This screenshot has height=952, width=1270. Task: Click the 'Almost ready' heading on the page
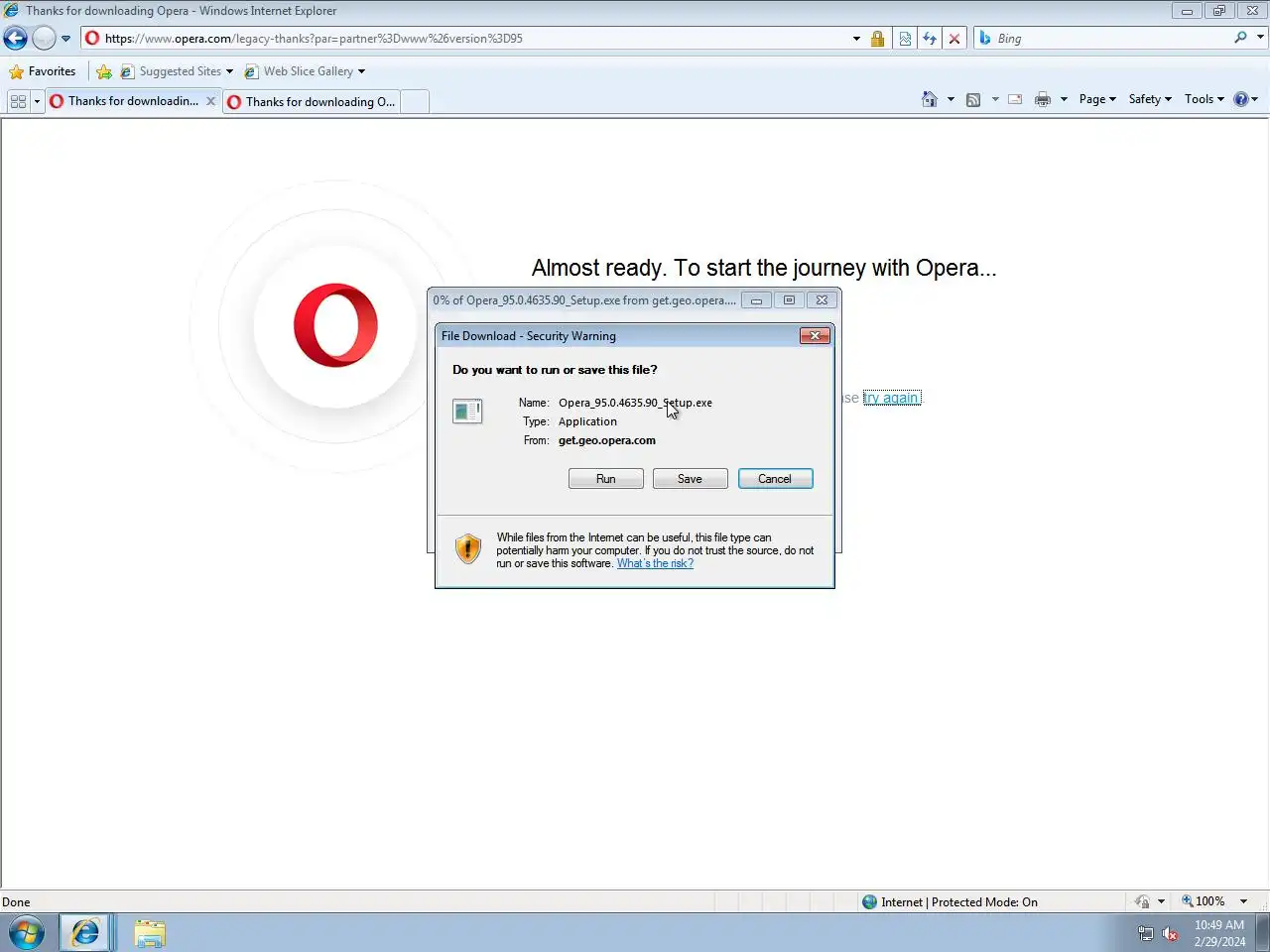tap(764, 268)
